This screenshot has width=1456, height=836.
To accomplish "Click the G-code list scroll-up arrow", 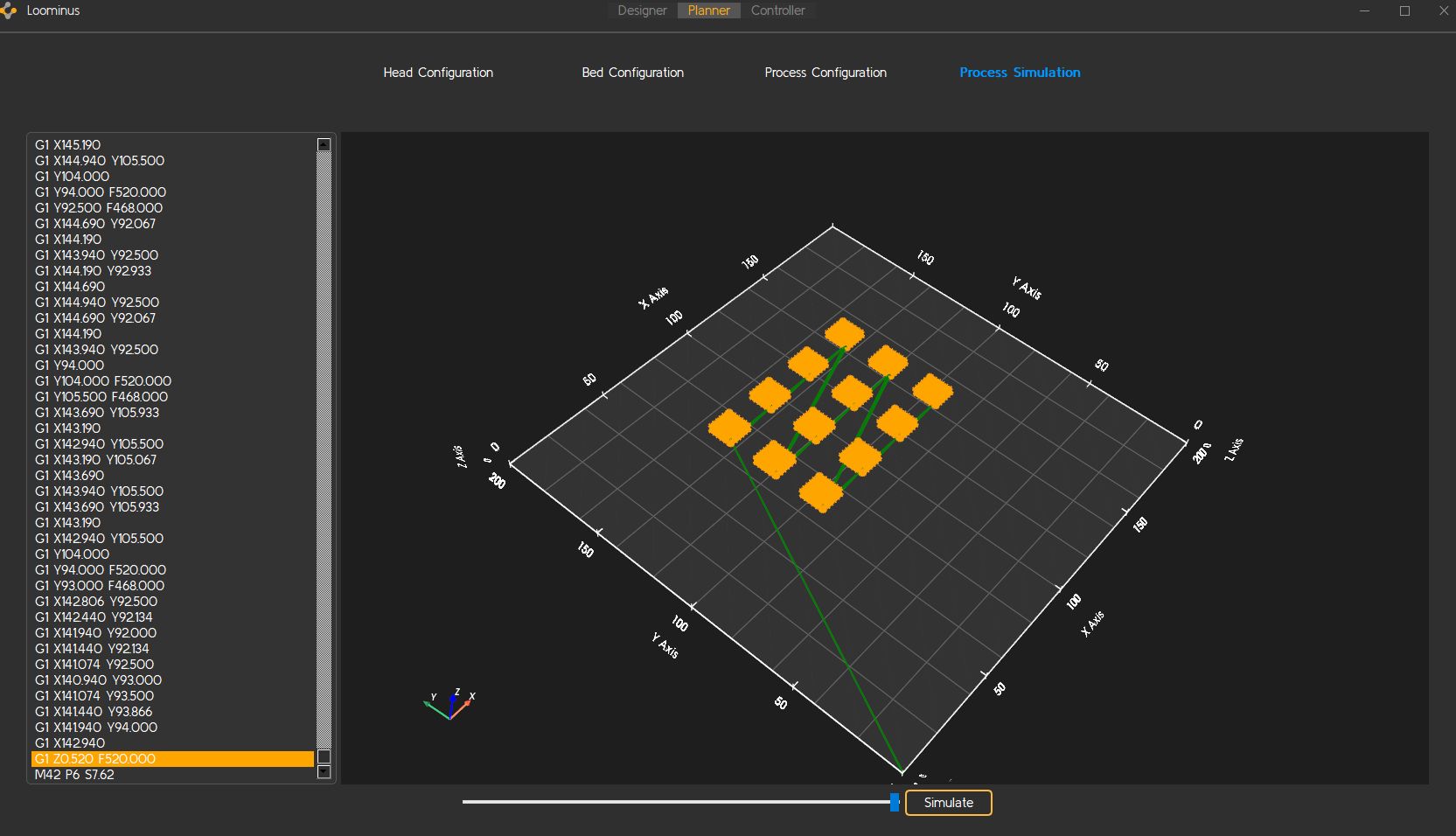I will (x=324, y=144).
